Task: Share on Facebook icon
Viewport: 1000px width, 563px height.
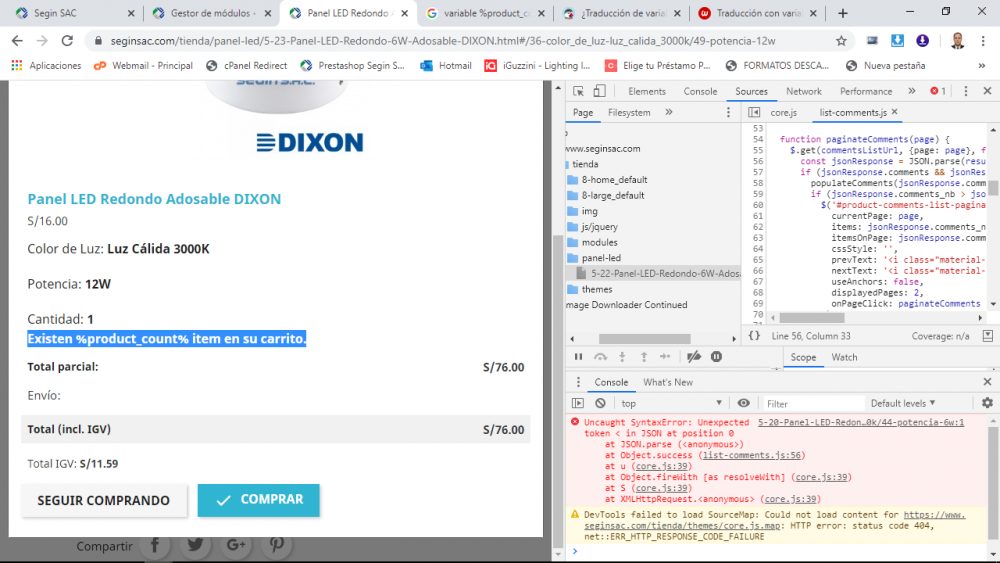Action: (x=155, y=545)
